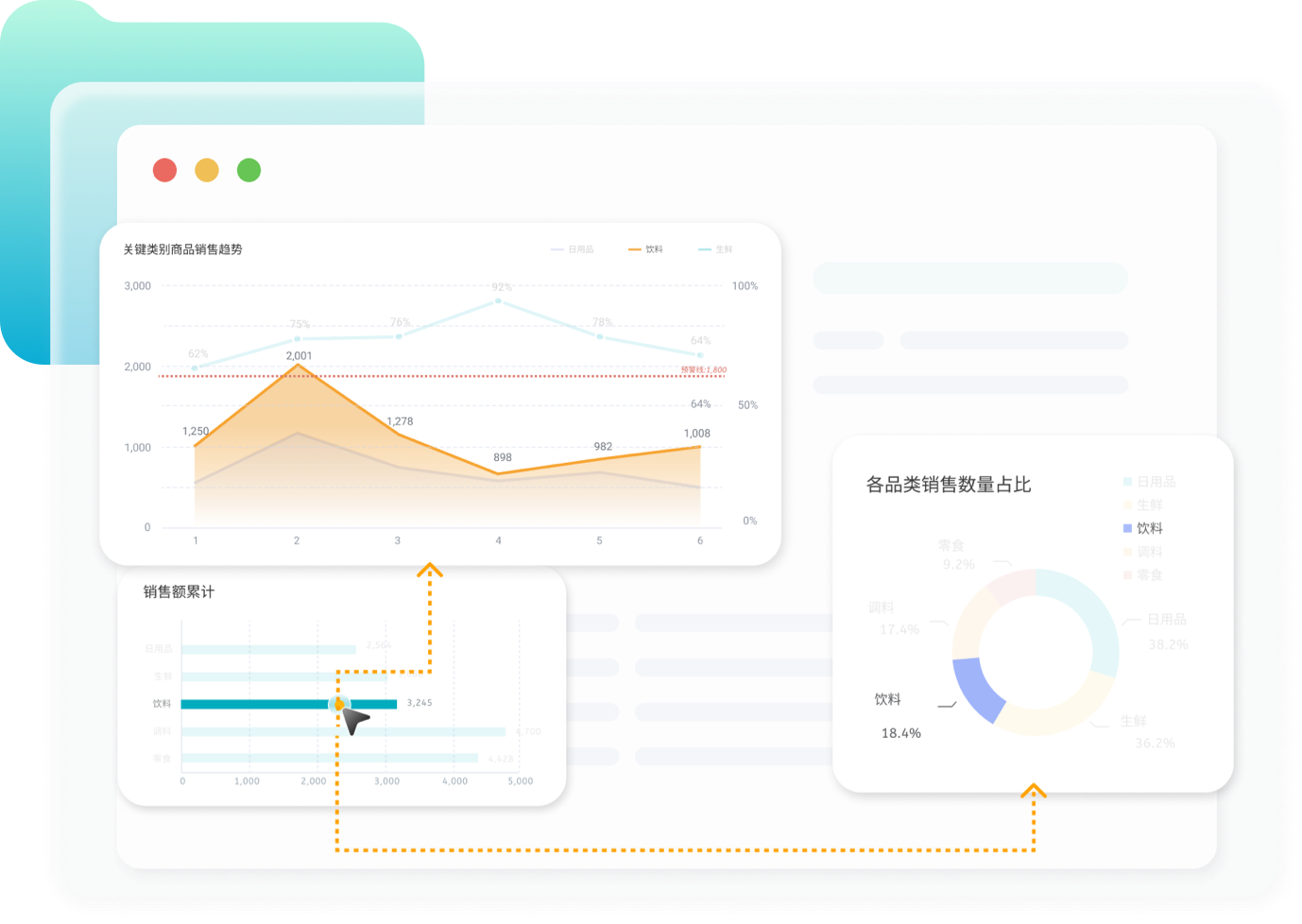Click the green maximize window dot

[248, 170]
